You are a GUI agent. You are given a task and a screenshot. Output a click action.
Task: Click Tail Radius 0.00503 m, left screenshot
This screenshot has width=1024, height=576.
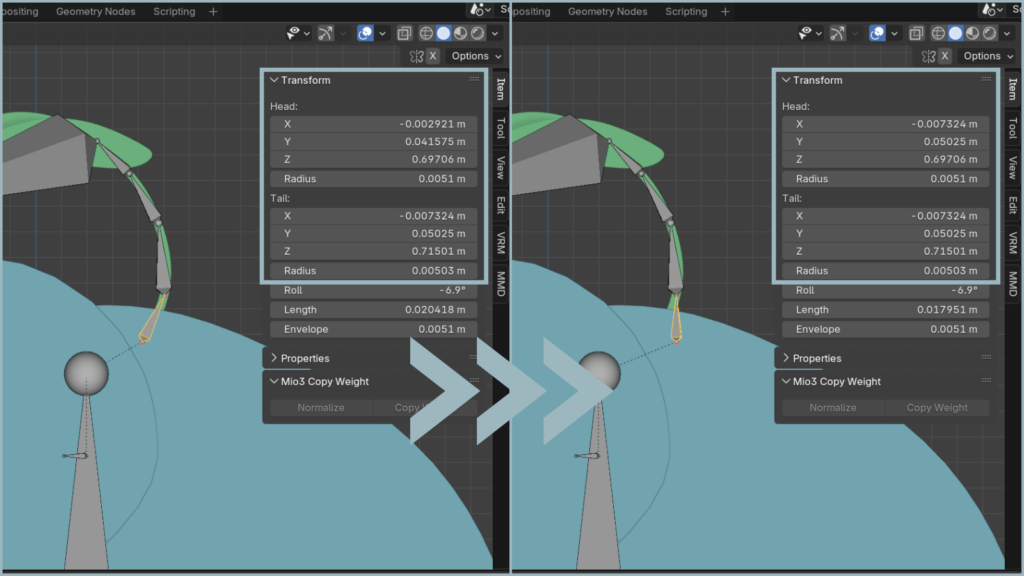tap(374, 270)
